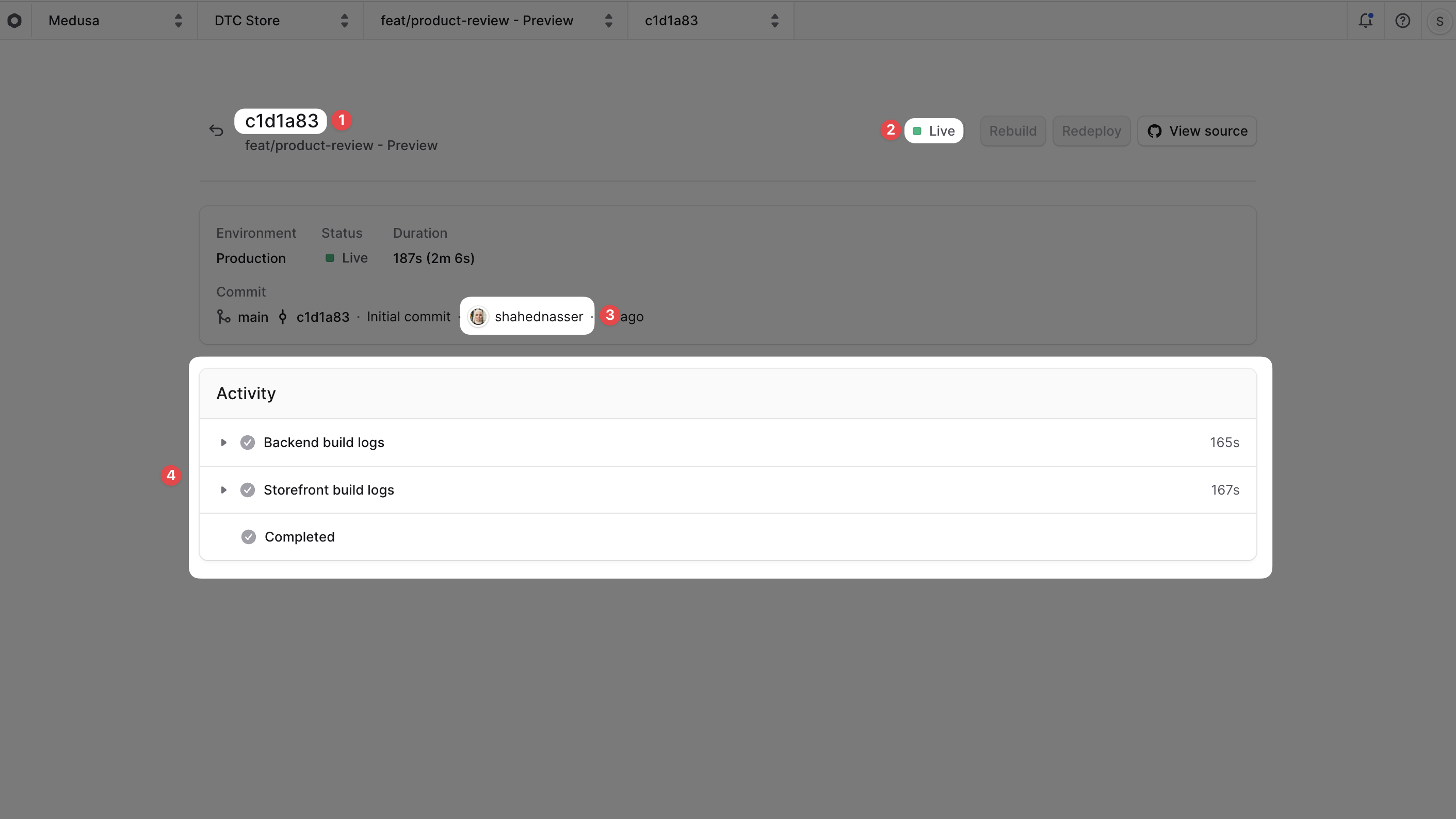This screenshot has width=1456, height=819.
Task: Open the notifications bell
Action: (x=1366, y=20)
